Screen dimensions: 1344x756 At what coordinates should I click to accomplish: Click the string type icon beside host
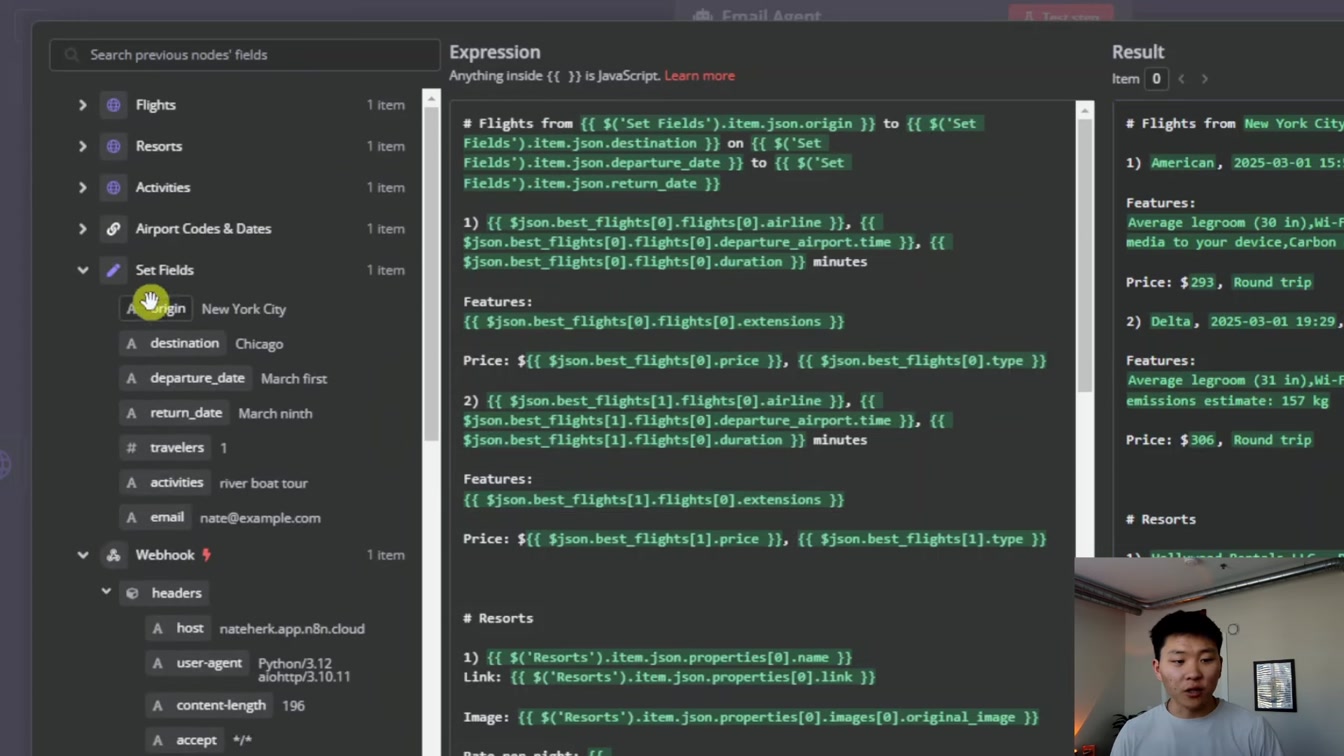click(x=157, y=629)
